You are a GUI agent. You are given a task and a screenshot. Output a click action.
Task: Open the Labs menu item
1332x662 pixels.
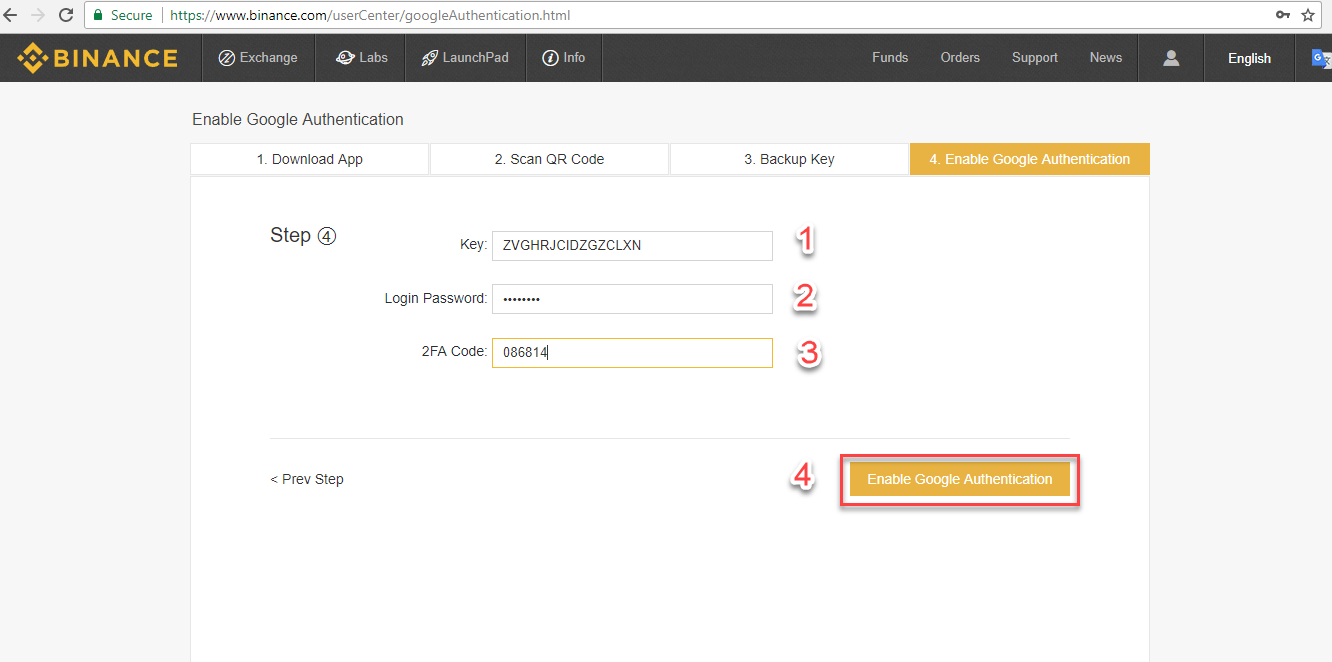(x=361, y=58)
